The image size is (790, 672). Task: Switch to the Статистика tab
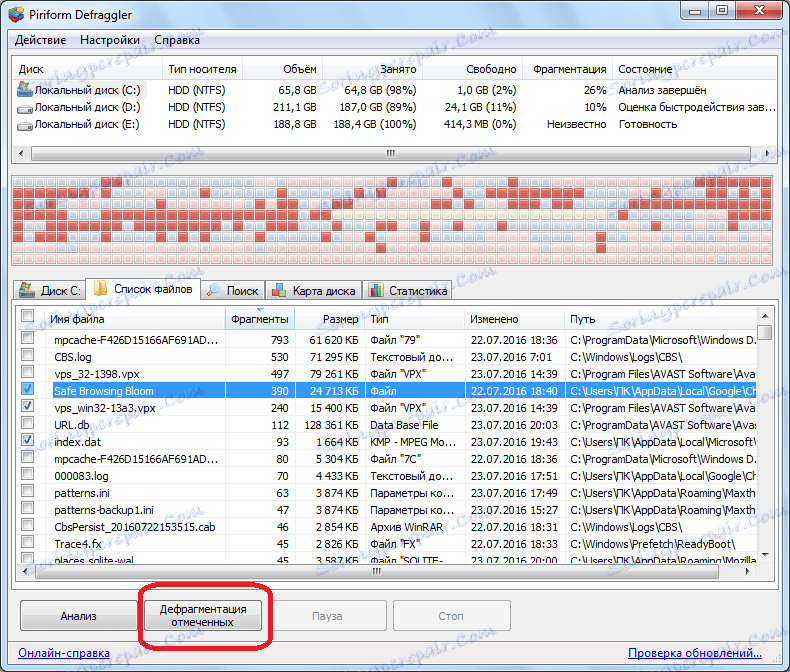click(407, 291)
